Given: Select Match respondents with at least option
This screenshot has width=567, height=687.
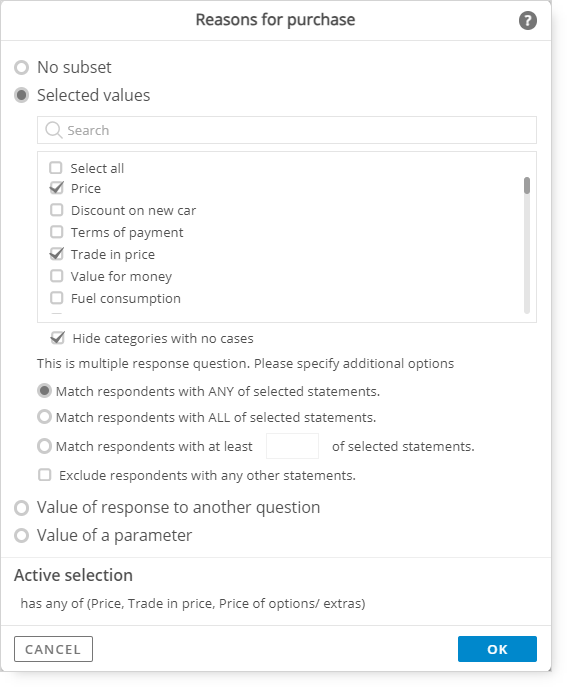Looking at the screenshot, I should [44, 446].
